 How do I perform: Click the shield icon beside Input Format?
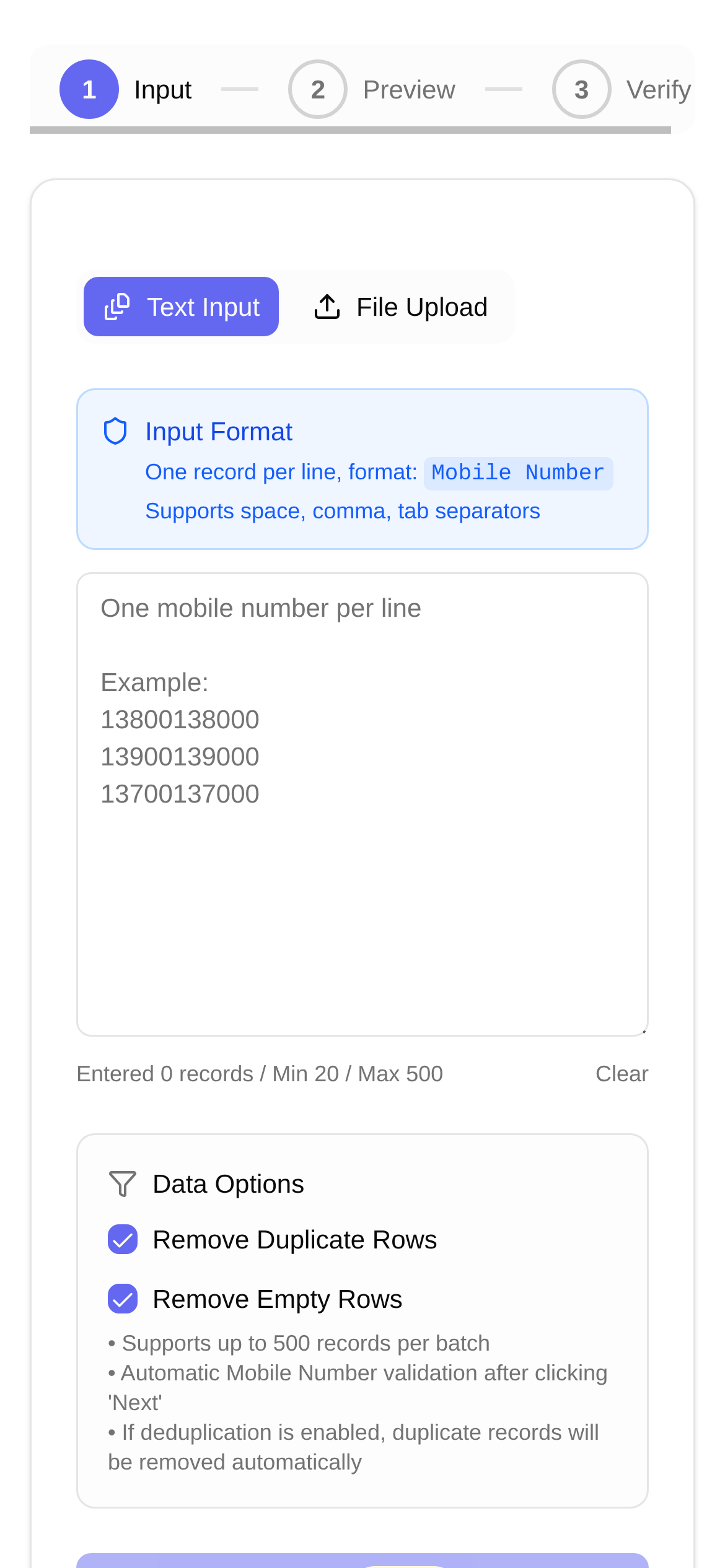(115, 432)
